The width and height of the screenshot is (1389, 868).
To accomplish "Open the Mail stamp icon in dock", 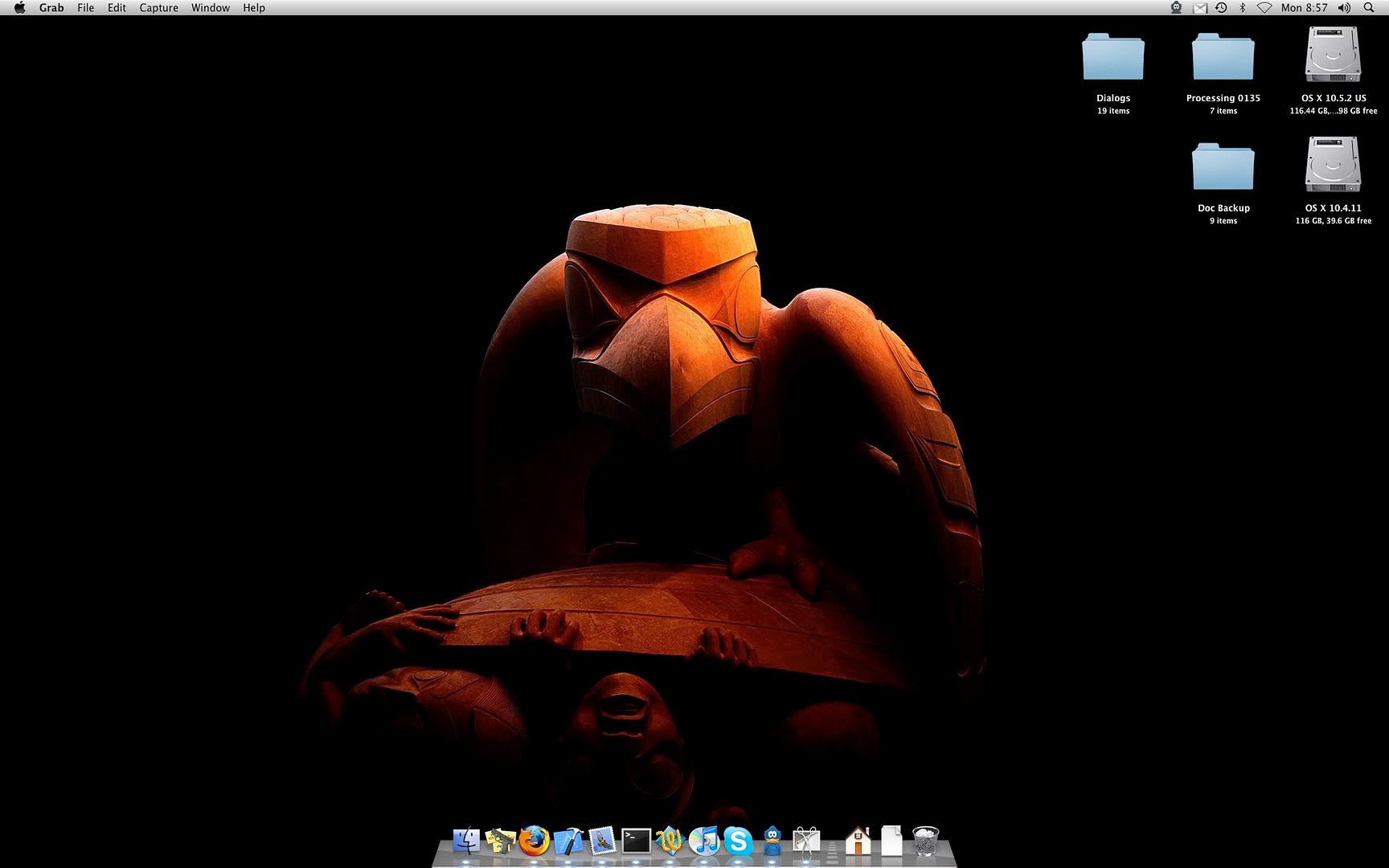I will coord(602,841).
